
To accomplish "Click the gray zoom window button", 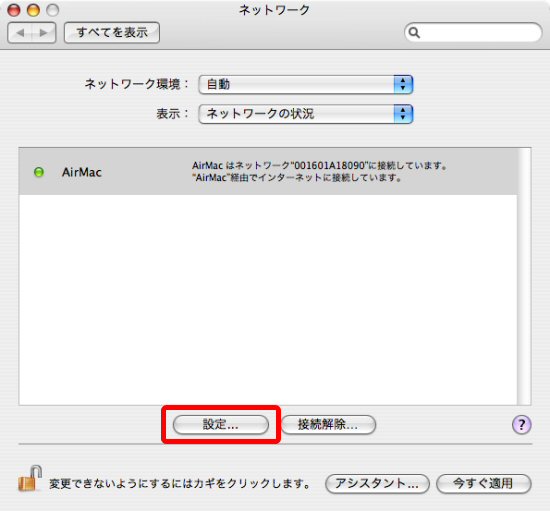I will [53, 10].
